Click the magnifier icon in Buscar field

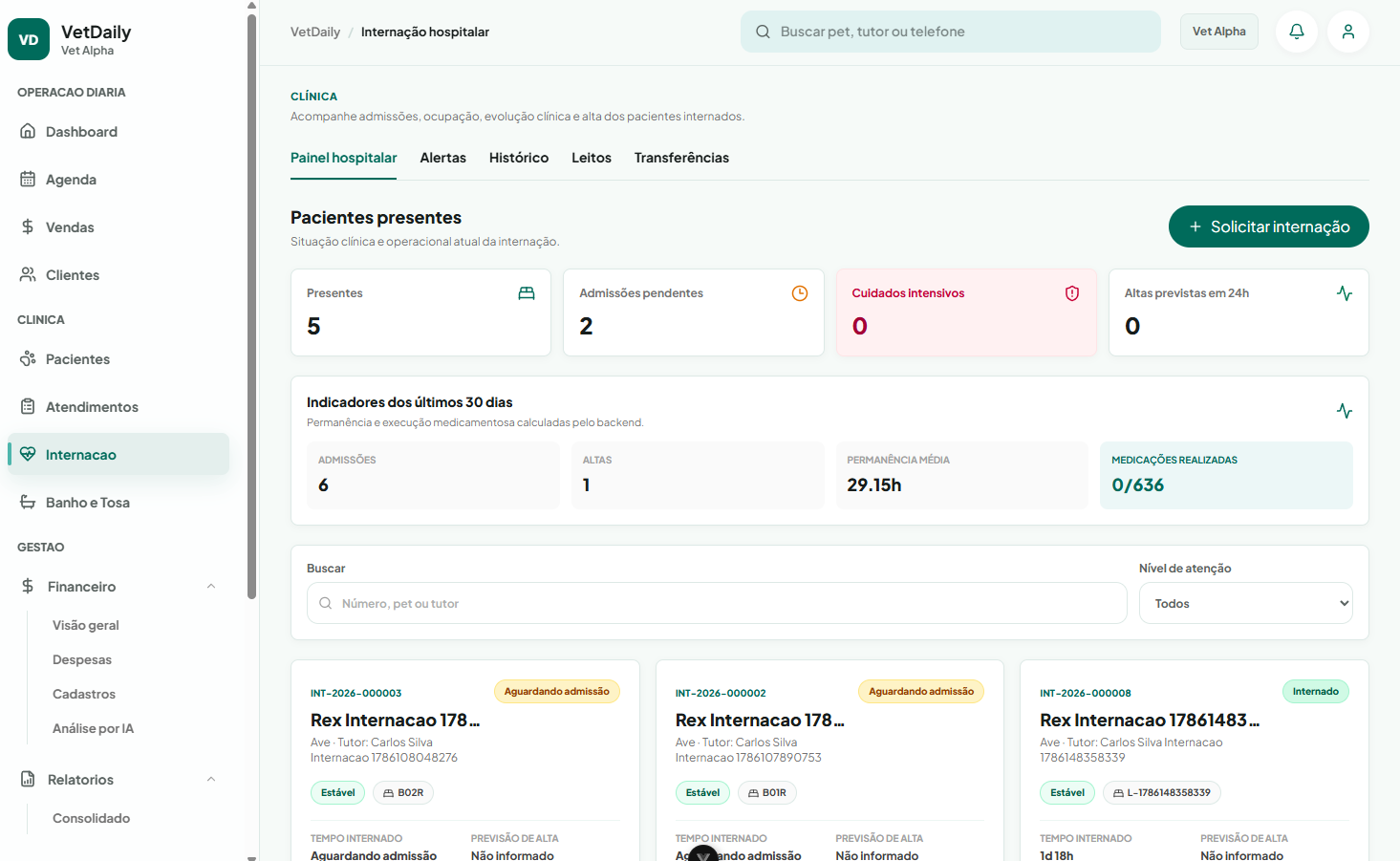tap(326, 603)
